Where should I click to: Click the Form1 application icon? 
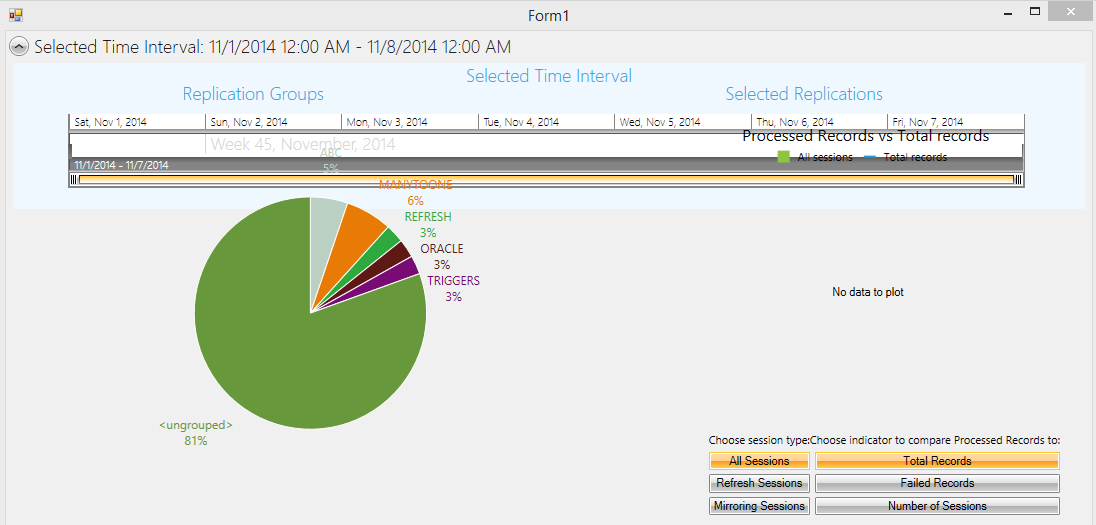(16, 15)
